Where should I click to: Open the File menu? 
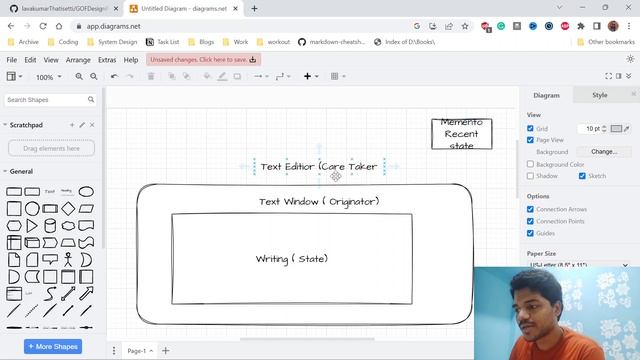tap(11, 60)
